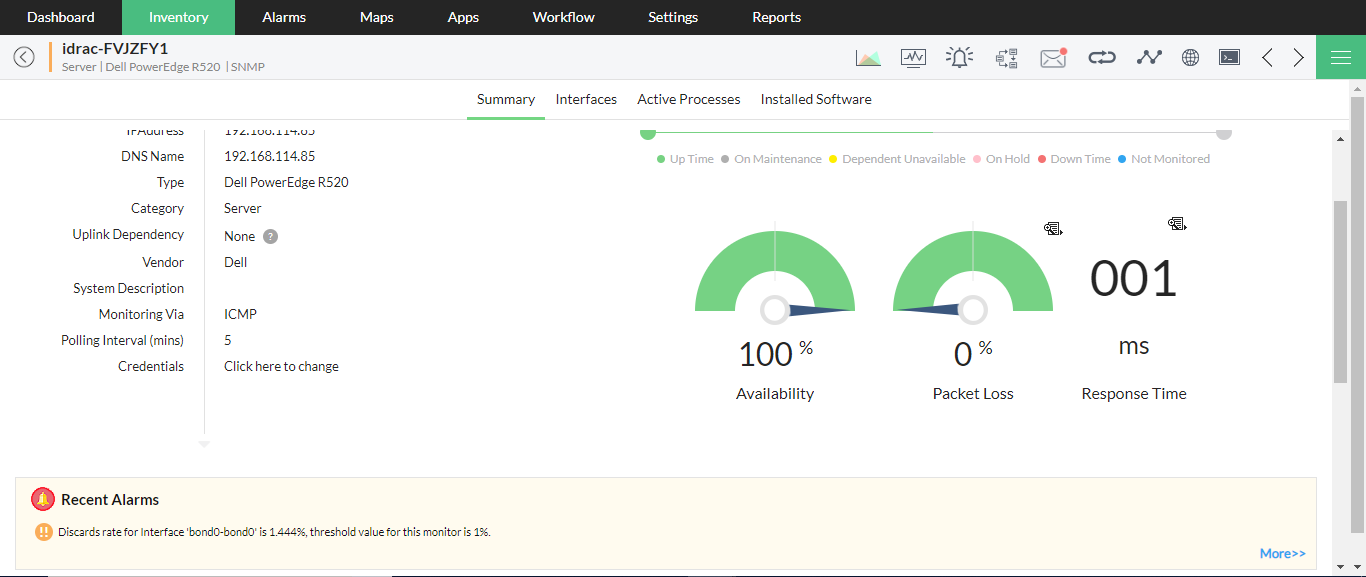1366x577 pixels.
Task: Click the workflow diagram icon
Action: point(1006,58)
